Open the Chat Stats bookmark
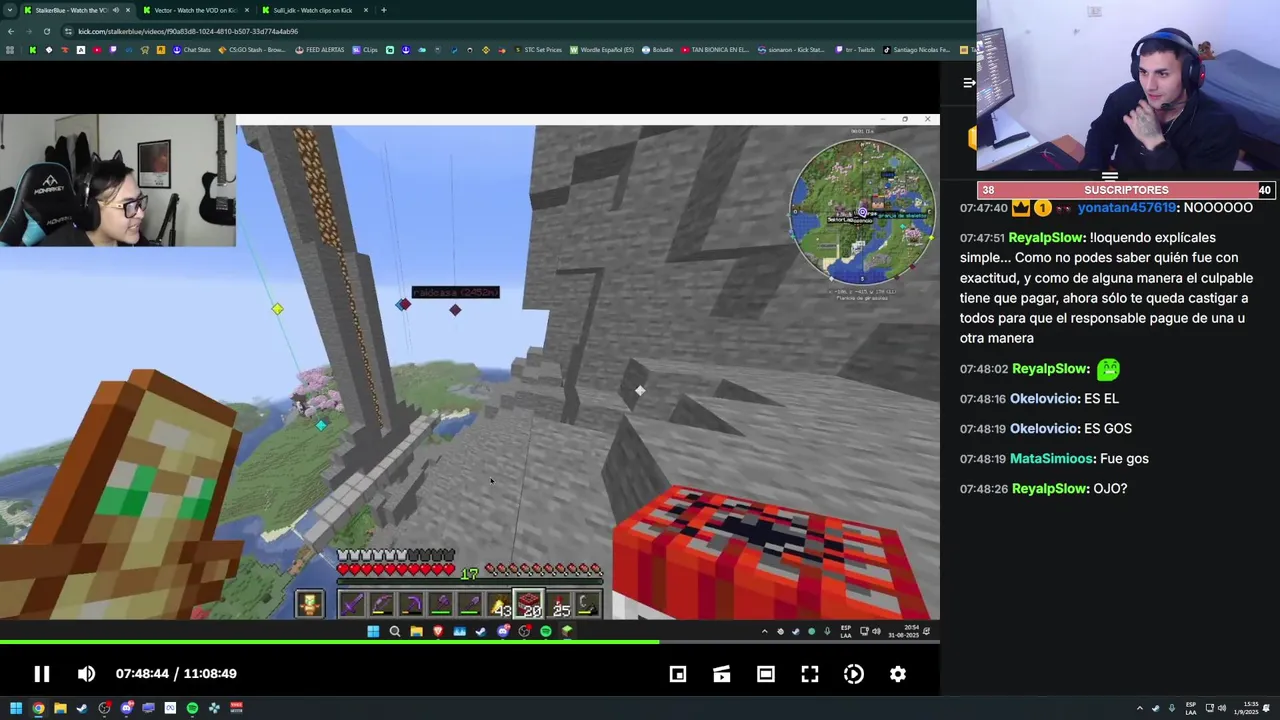The image size is (1280, 720). click(x=192, y=50)
